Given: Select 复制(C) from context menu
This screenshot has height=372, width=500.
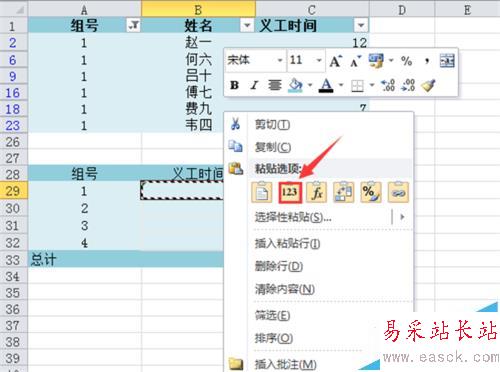Looking at the screenshot, I should (x=273, y=147).
